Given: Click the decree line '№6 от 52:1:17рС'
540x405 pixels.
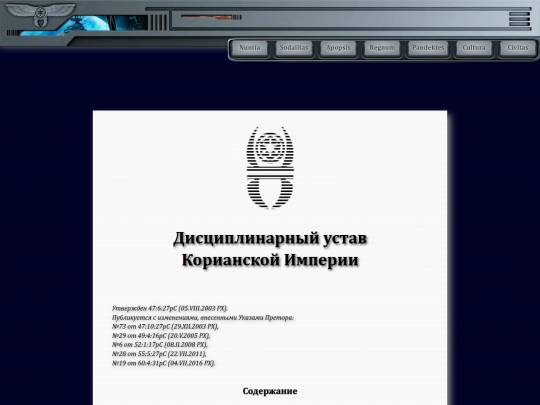Looking at the screenshot, I should [x=160, y=344].
